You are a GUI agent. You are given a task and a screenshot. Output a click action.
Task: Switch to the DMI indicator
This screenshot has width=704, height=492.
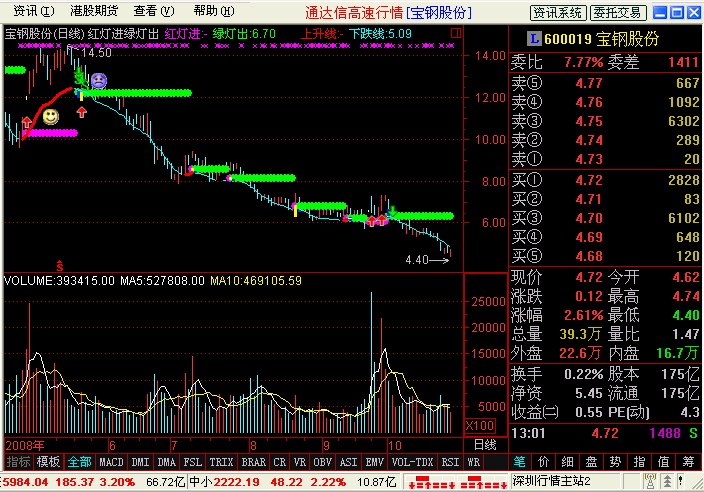(x=140, y=462)
